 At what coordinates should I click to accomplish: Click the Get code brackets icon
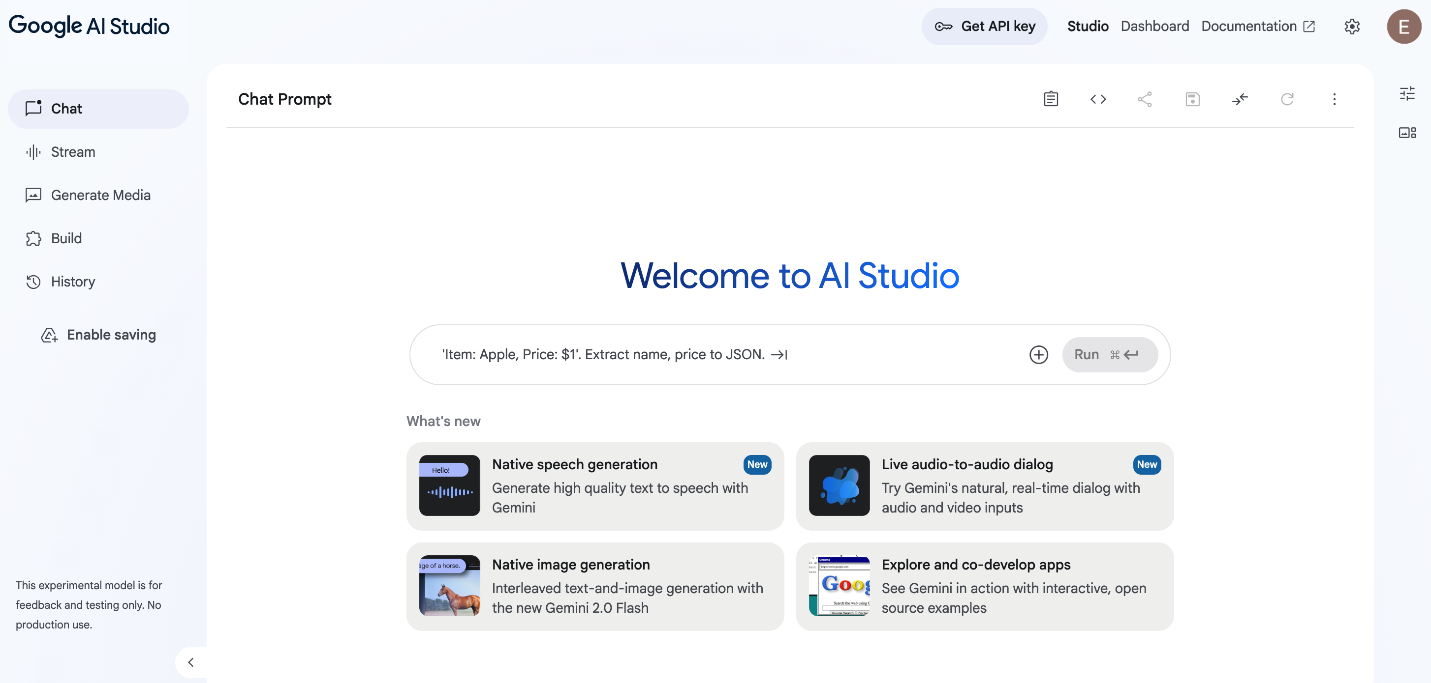(1098, 99)
